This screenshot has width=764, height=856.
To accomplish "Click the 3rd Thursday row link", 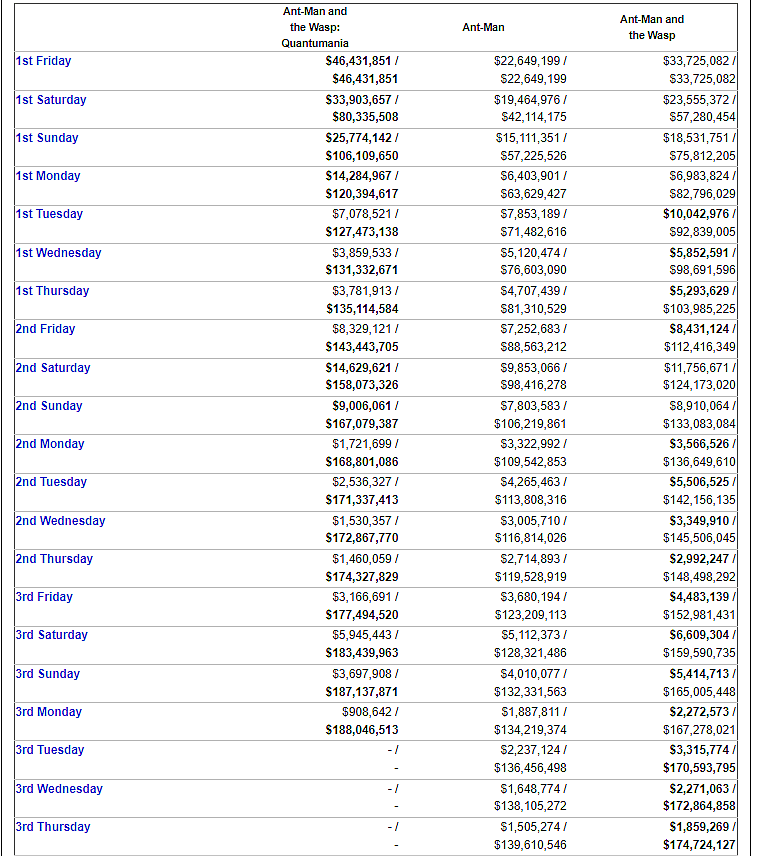I will 53,827.
